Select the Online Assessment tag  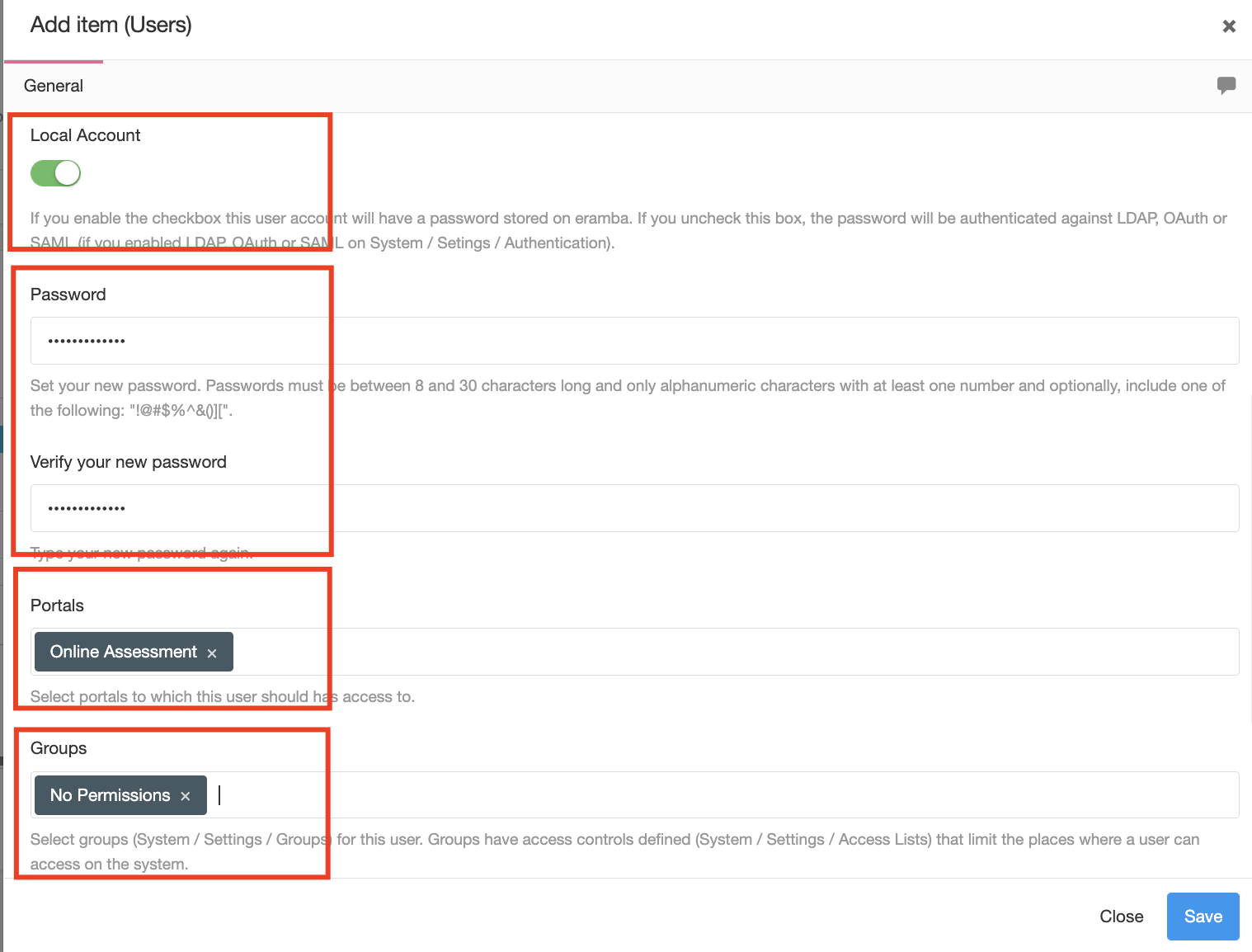pos(122,652)
